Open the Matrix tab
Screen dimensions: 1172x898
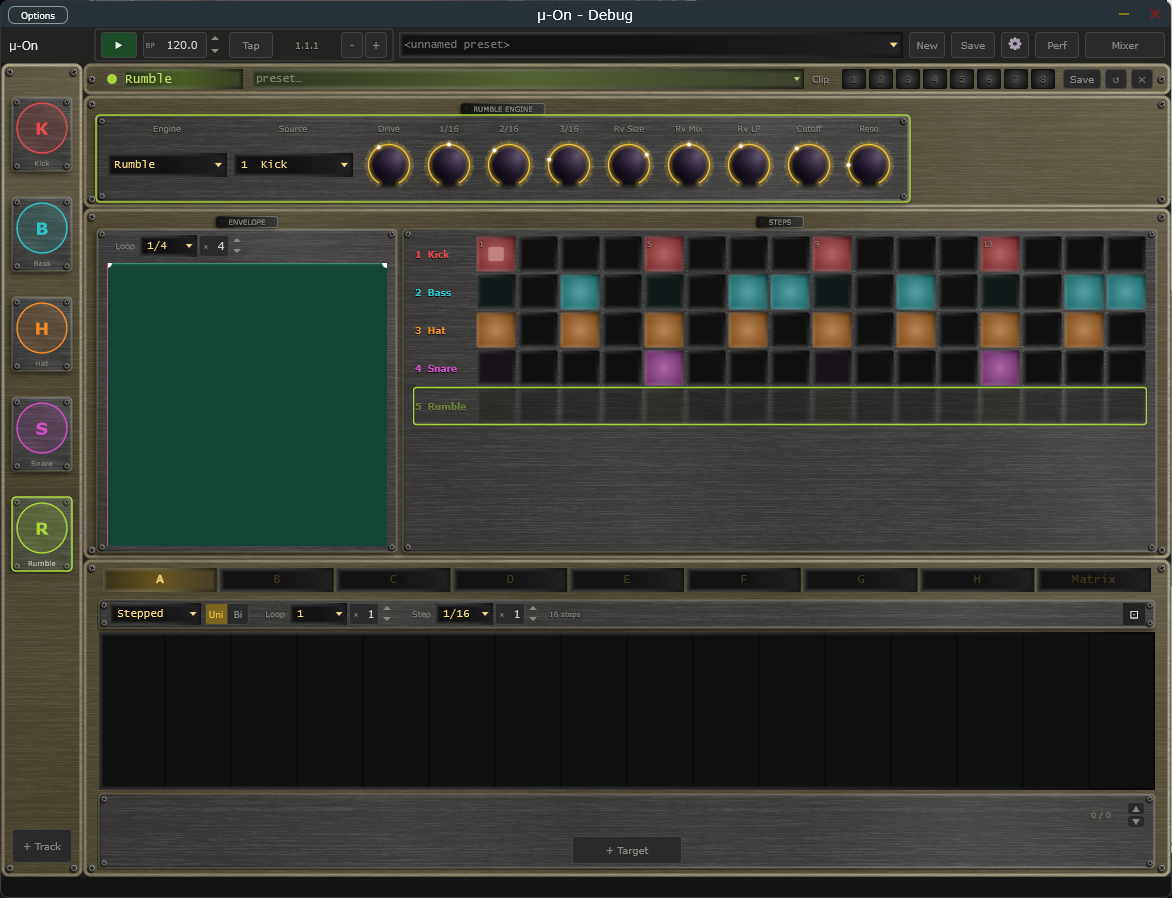[1094, 579]
